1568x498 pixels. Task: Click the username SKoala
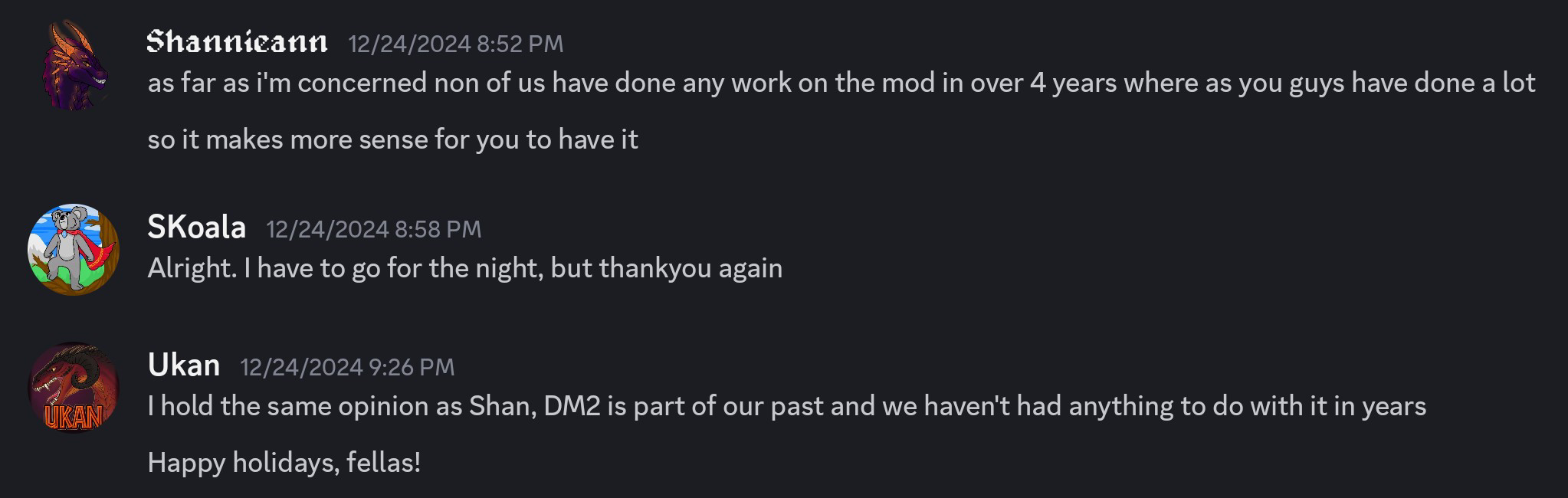tap(198, 227)
